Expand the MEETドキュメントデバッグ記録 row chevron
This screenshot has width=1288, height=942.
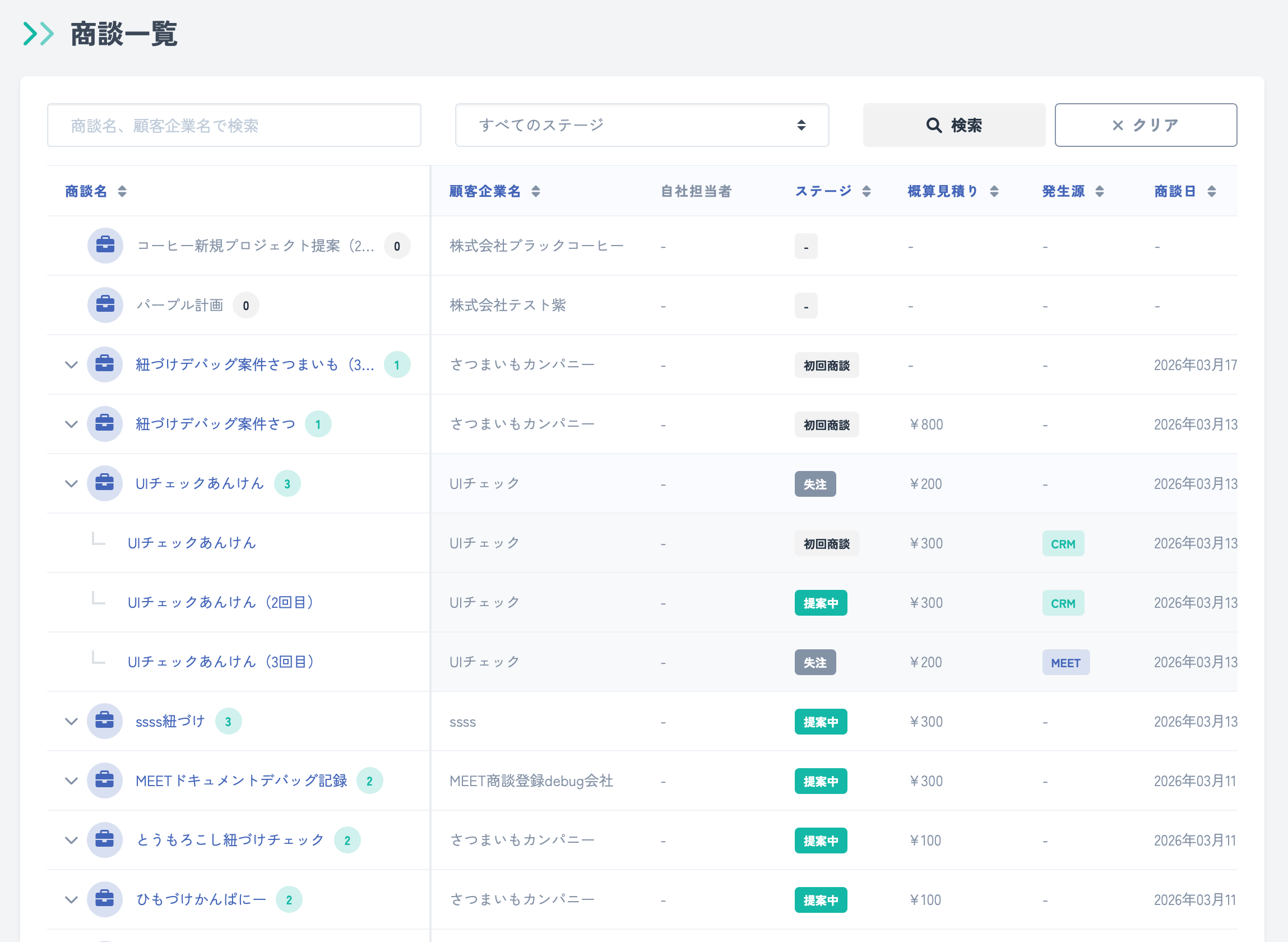click(x=71, y=781)
